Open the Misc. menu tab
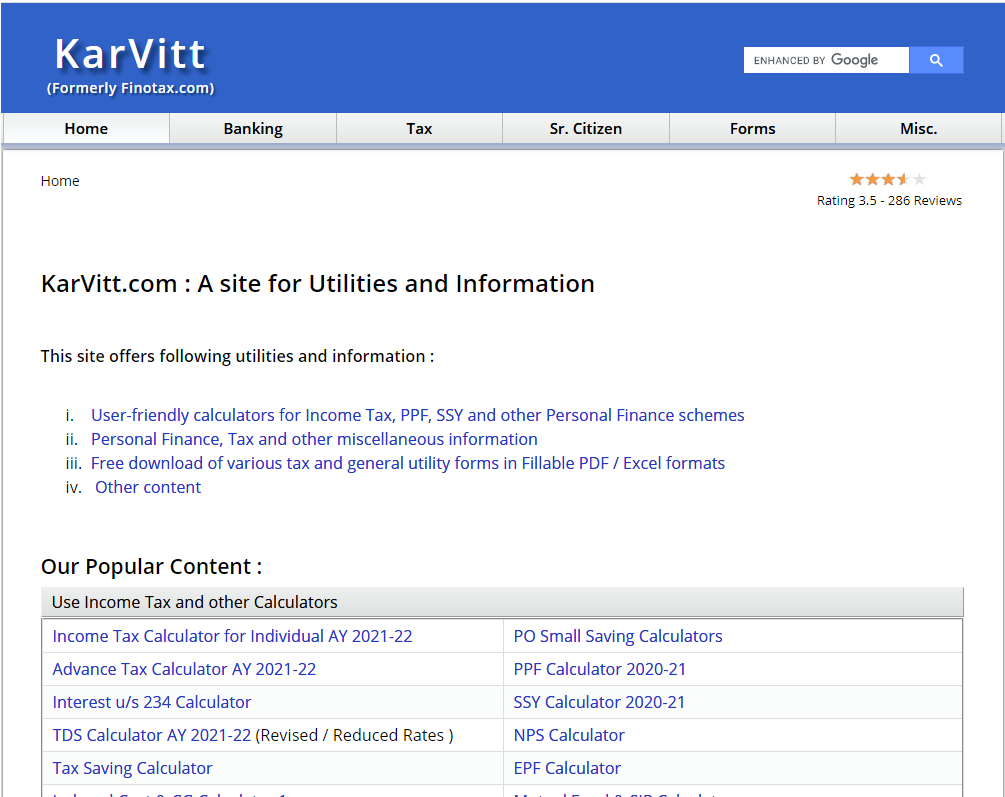Image resolution: width=1005 pixels, height=797 pixels. (918, 128)
